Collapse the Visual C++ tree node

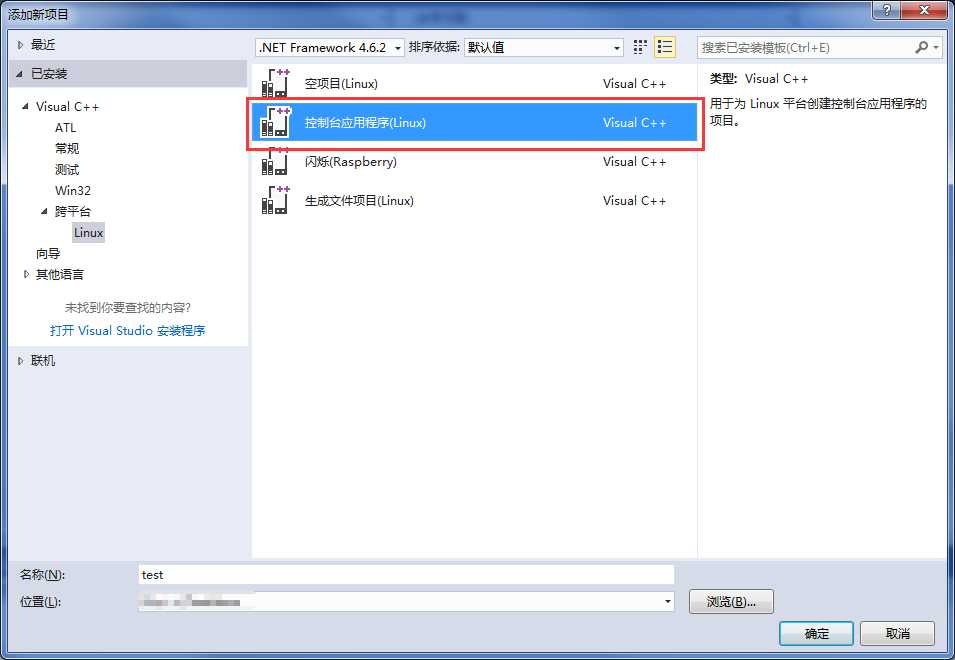coord(25,107)
